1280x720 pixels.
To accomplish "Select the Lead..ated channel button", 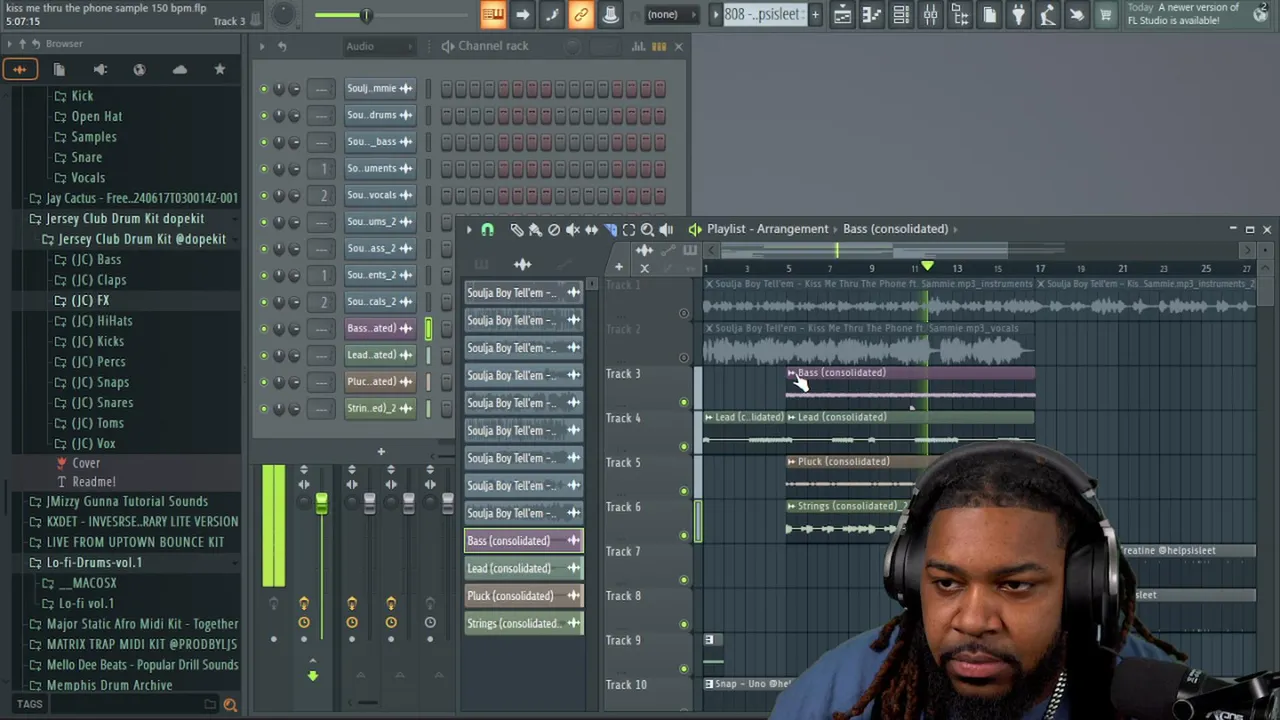I will tap(379, 355).
